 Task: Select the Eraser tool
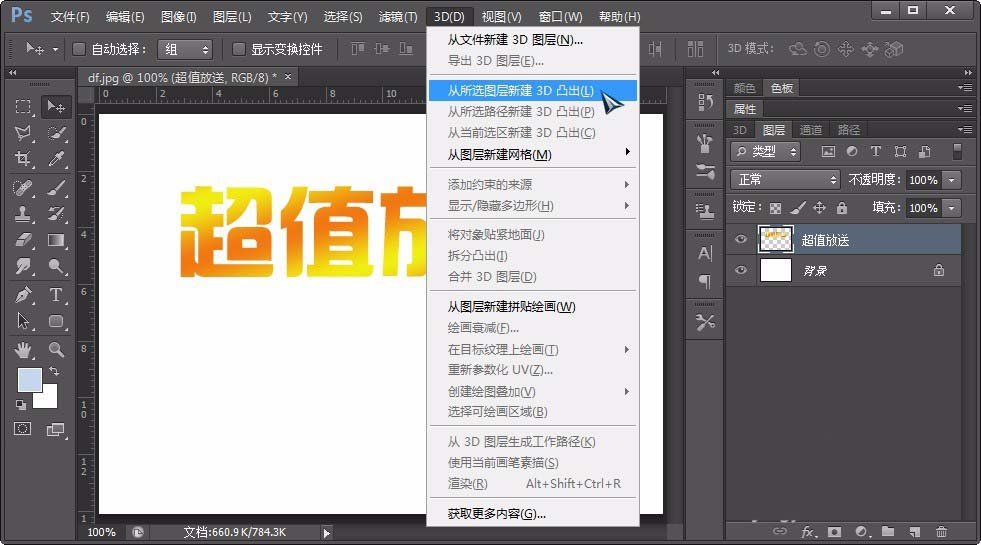click(x=23, y=240)
